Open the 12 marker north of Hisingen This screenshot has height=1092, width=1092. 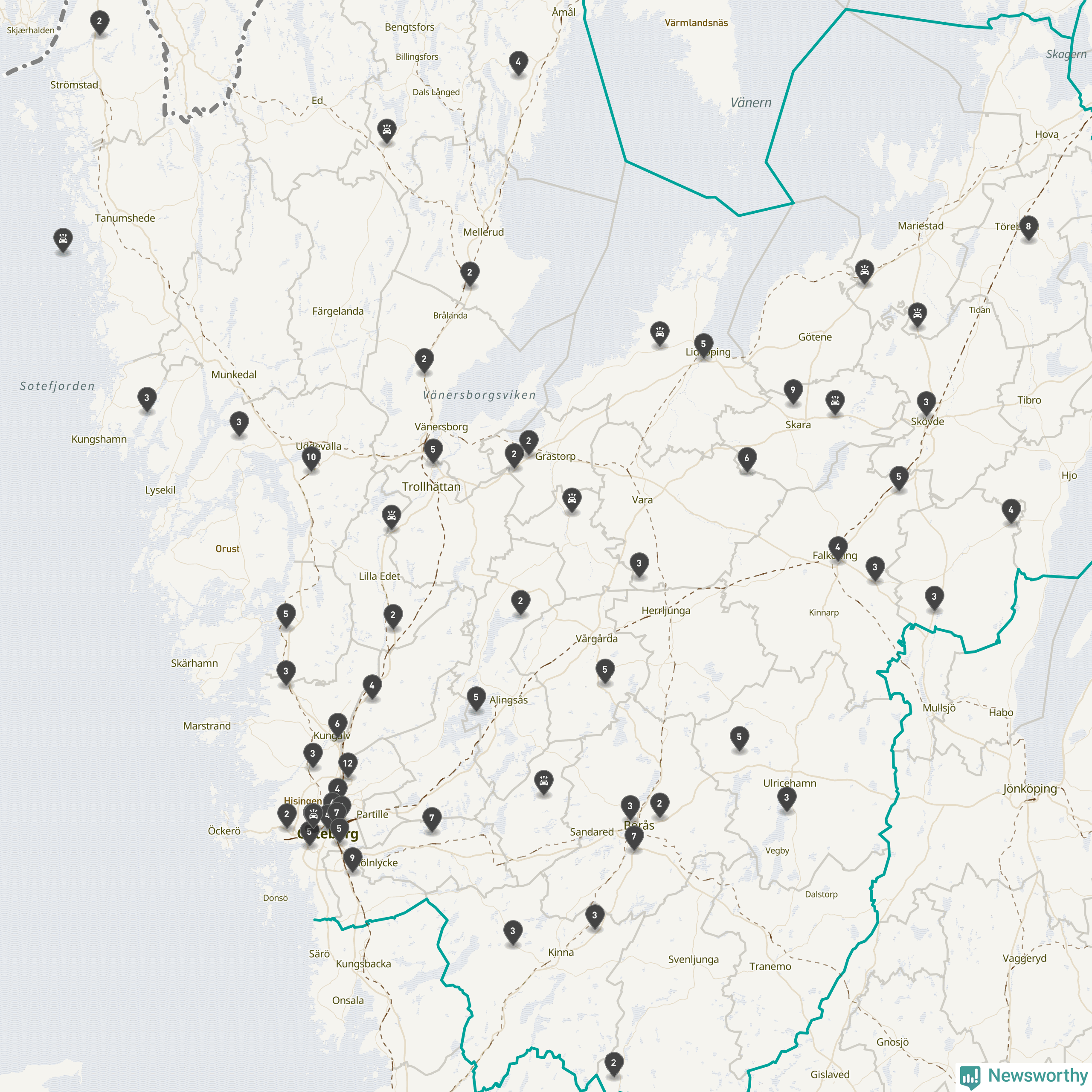tap(348, 765)
